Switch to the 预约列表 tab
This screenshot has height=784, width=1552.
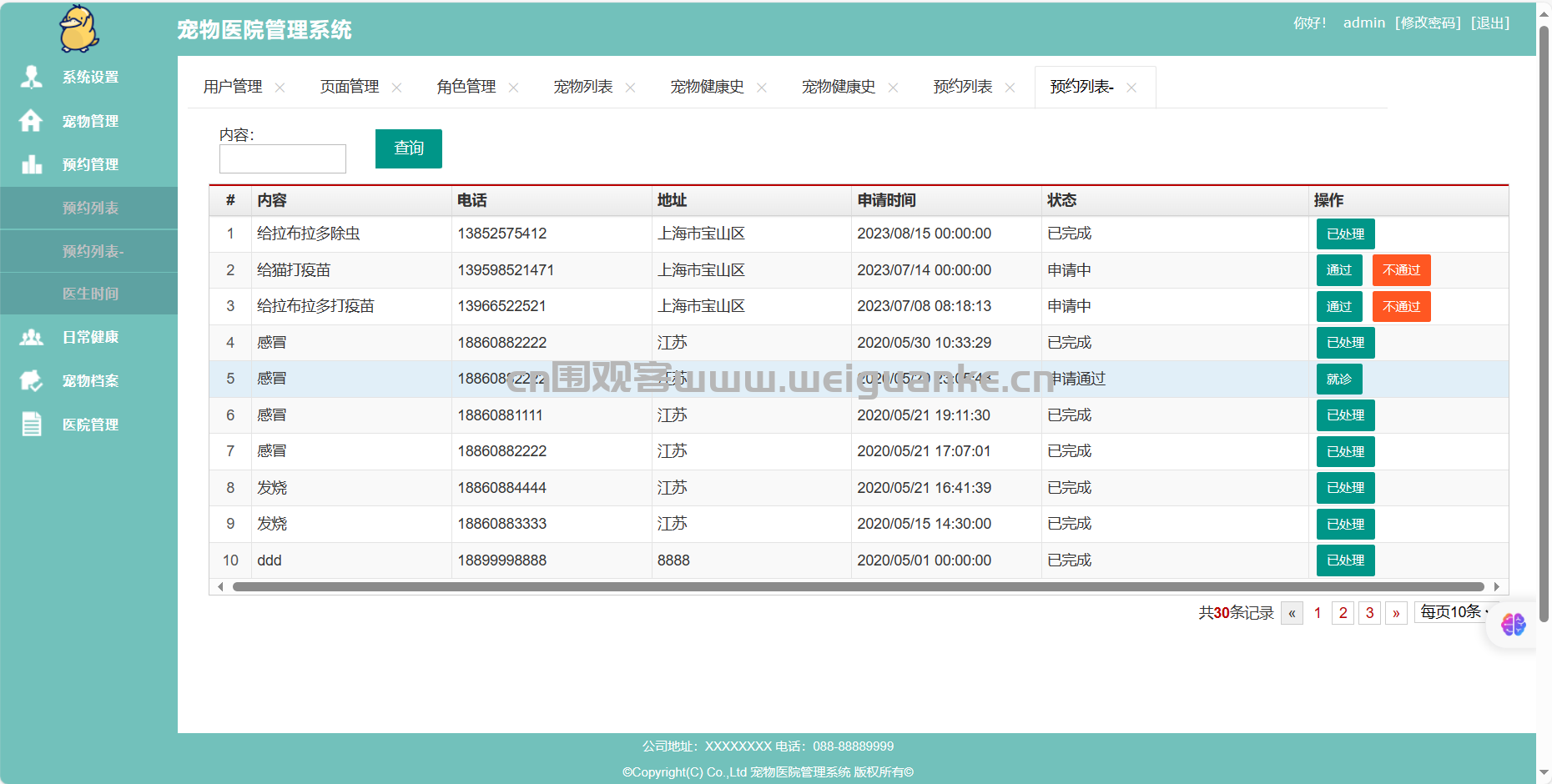963,87
